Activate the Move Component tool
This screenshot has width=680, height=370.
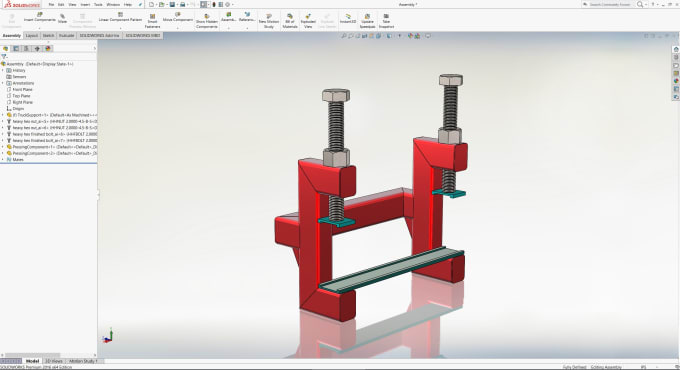(177, 18)
